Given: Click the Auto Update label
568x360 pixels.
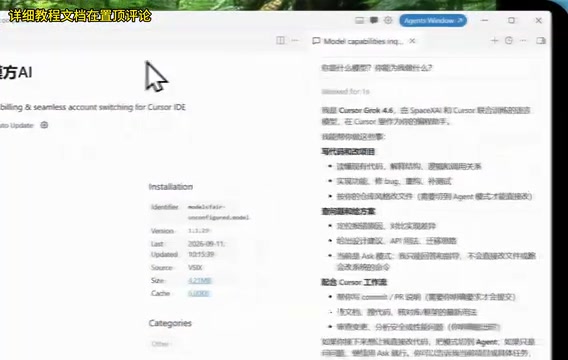Looking at the screenshot, I should [x=17, y=125].
